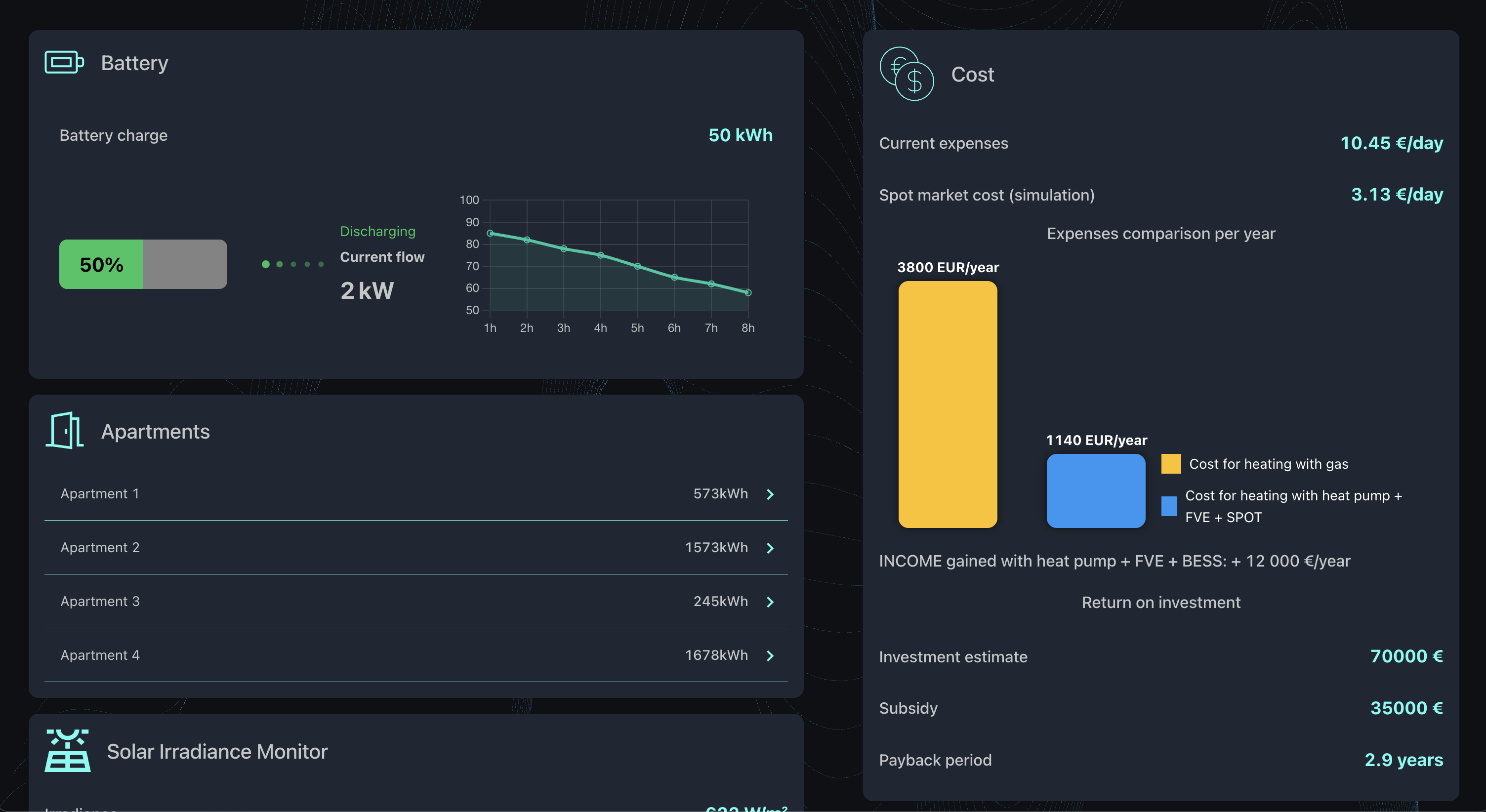Click the 1h data point on chart
The width and height of the screenshot is (1486, 812).
pos(490,233)
